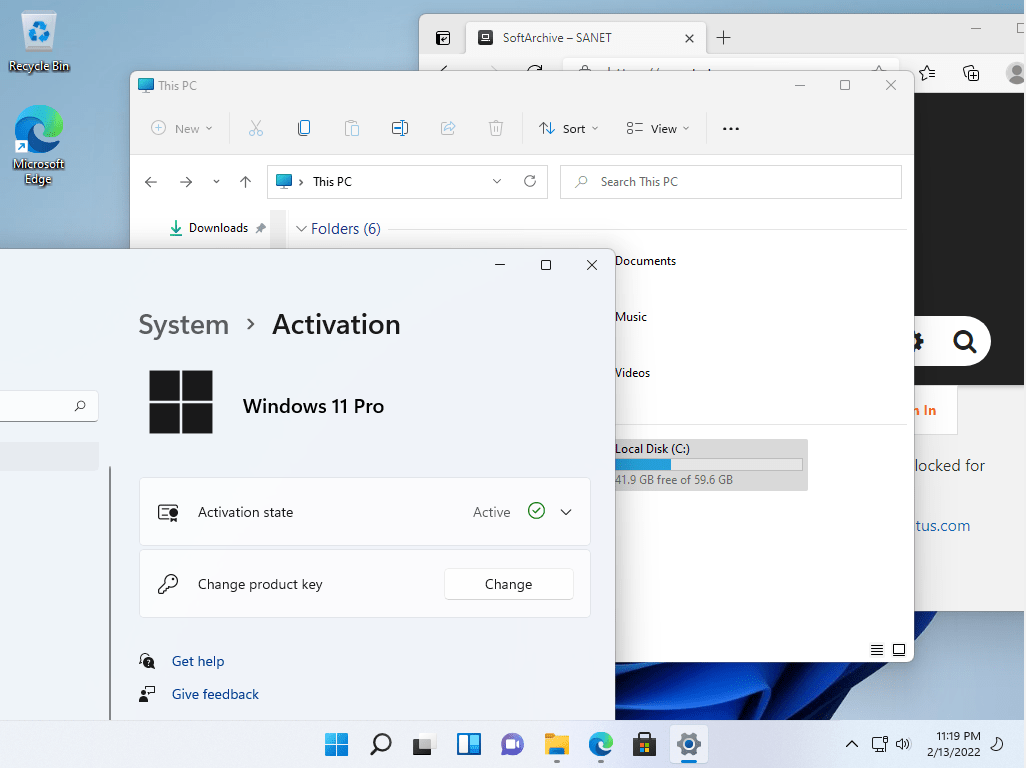Viewport: 1026px width, 768px height.
Task: Click the network icon in system tray
Action: 879,744
